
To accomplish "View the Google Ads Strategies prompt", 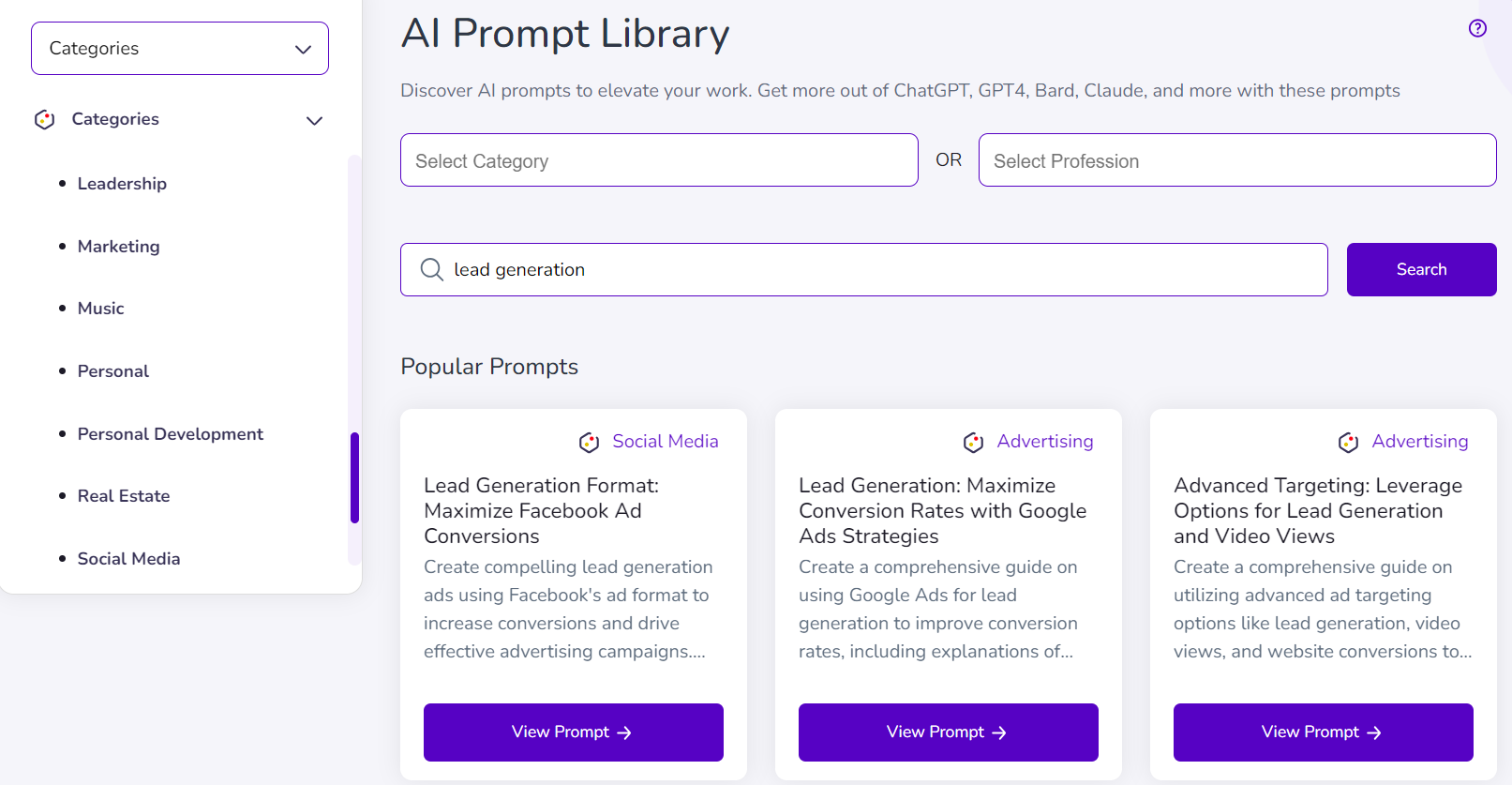I will (949, 732).
